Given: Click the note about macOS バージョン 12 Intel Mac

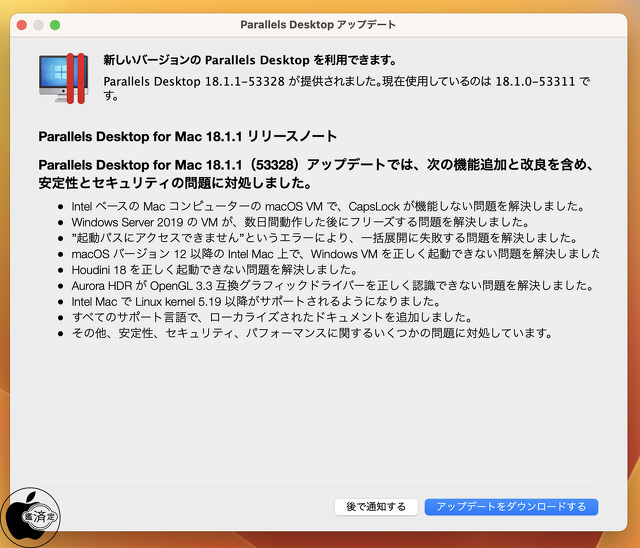Looking at the screenshot, I should pyautogui.click(x=336, y=254).
